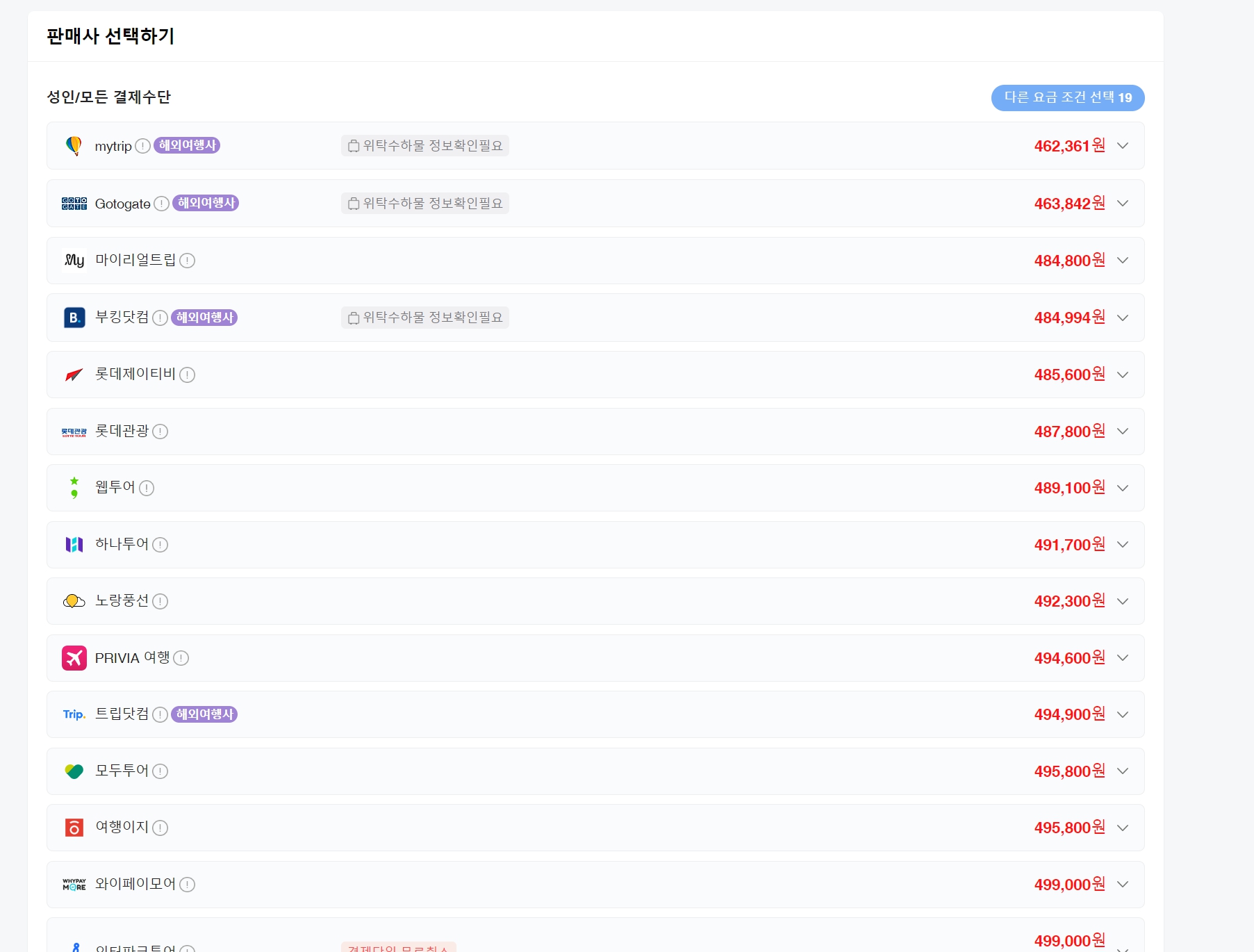Select the 491,700원 price for 하나투어
The width and height of the screenshot is (1254, 952).
click(1070, 545)
